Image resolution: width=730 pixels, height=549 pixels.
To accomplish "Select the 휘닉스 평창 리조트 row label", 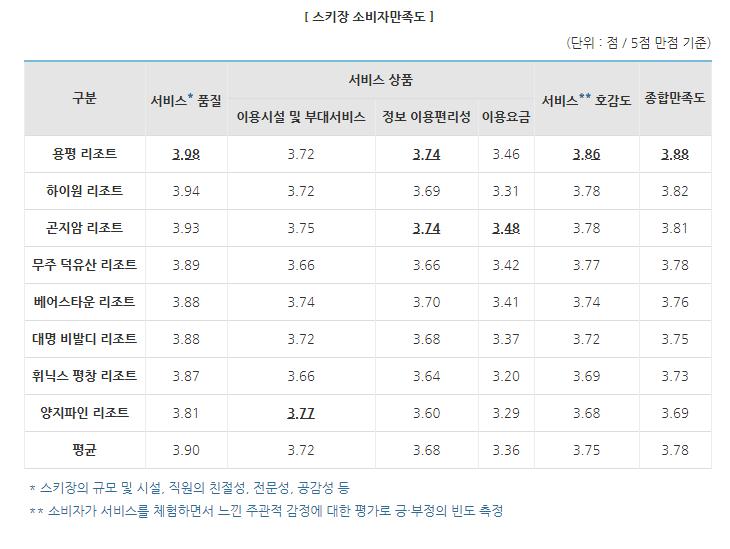I will (84, 376).
